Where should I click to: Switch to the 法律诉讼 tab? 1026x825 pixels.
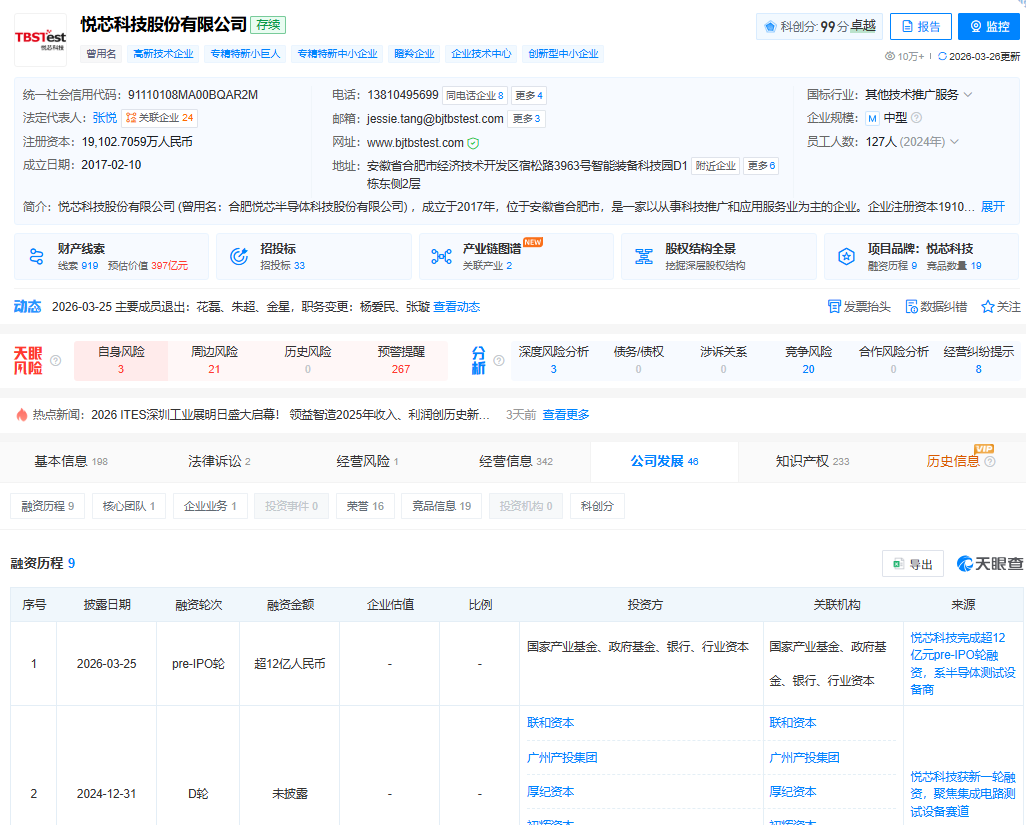[x=219, y=461]
